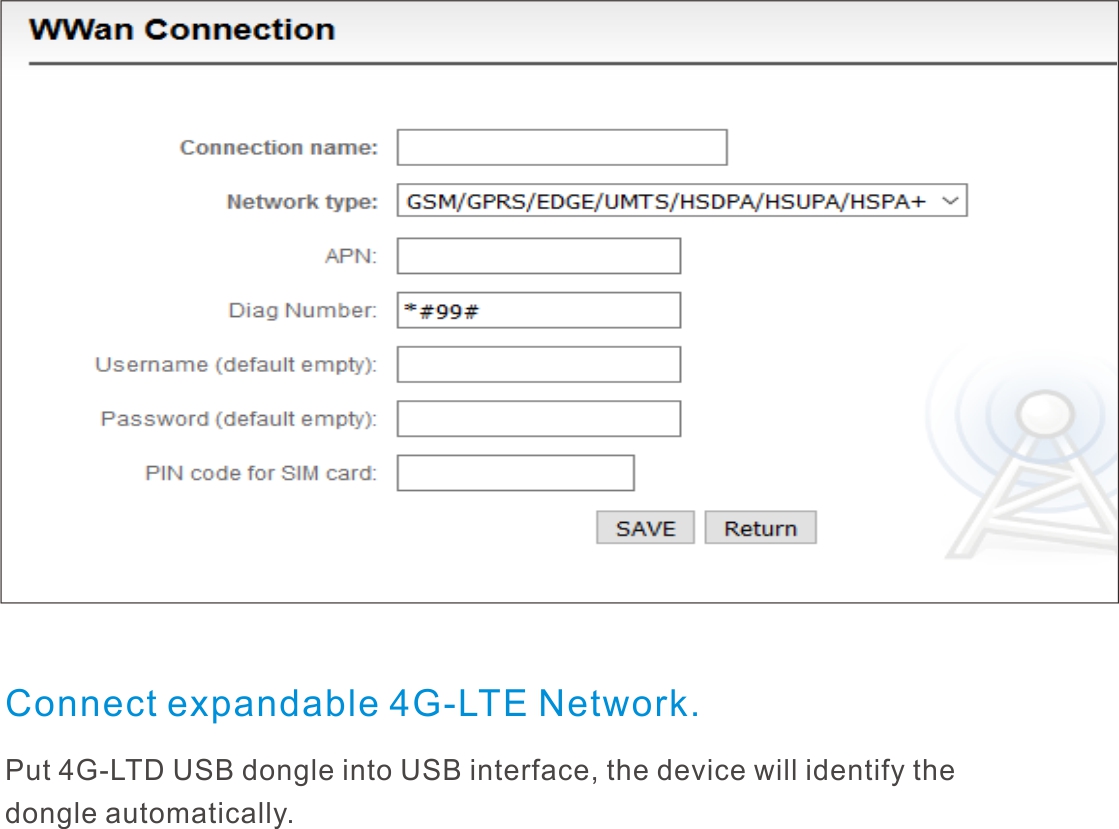Click the Network type label
The height and width of the screenshot is (829, 1119).
(x=302, y=202)
